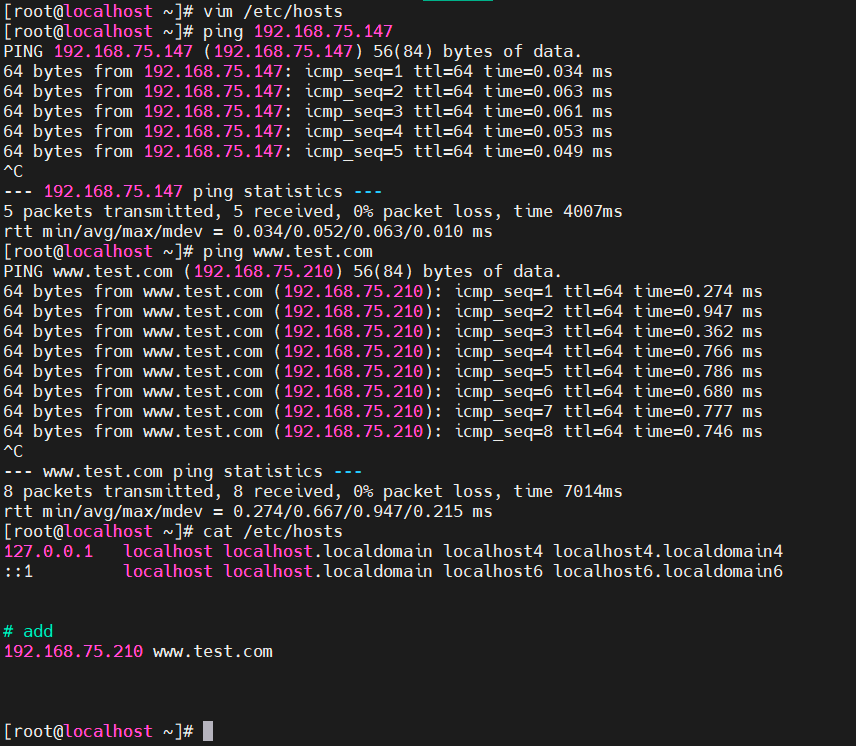This screenshot has height=746, width=856.
Task: Click the "time=0.063 ms" value
Action: pyautogui.click(x=548, y=92)
